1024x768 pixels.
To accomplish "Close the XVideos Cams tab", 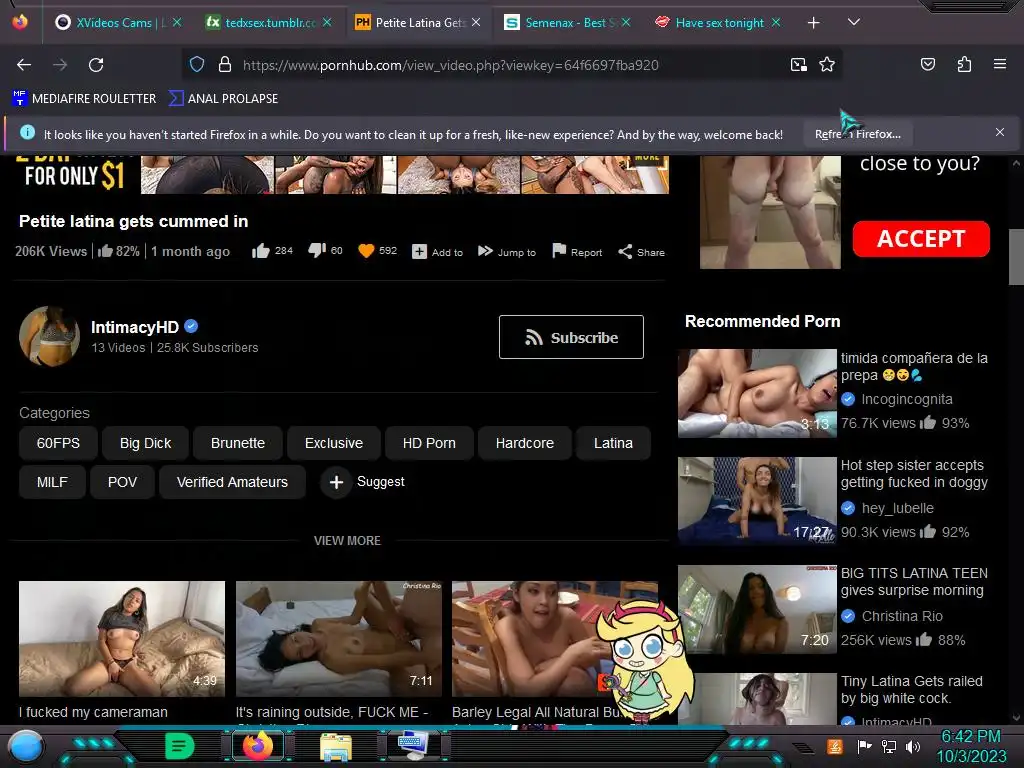I will [177, 22].
